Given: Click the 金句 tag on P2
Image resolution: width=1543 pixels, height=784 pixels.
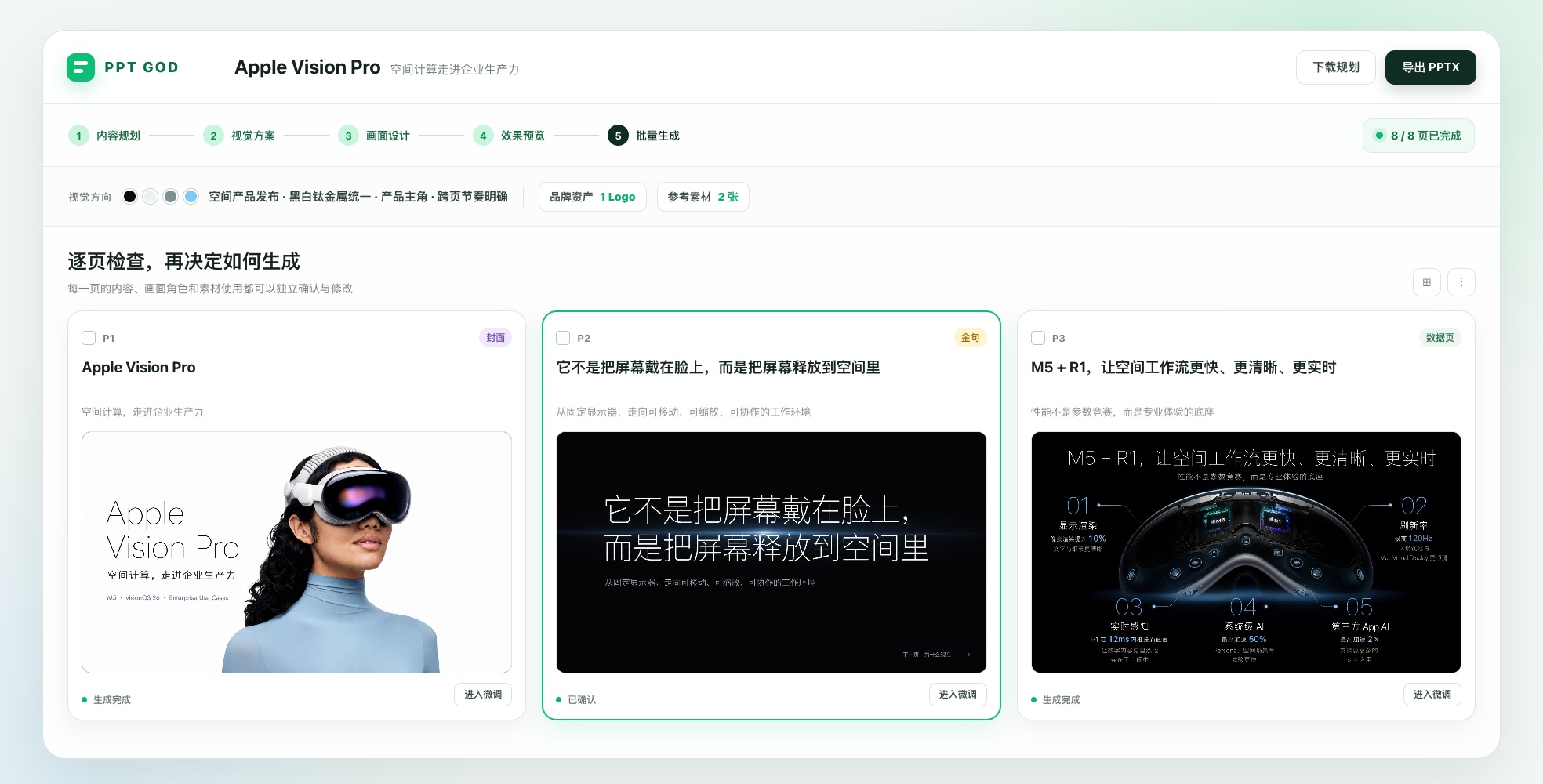Looking at the screenshot, I should [971, 338].
